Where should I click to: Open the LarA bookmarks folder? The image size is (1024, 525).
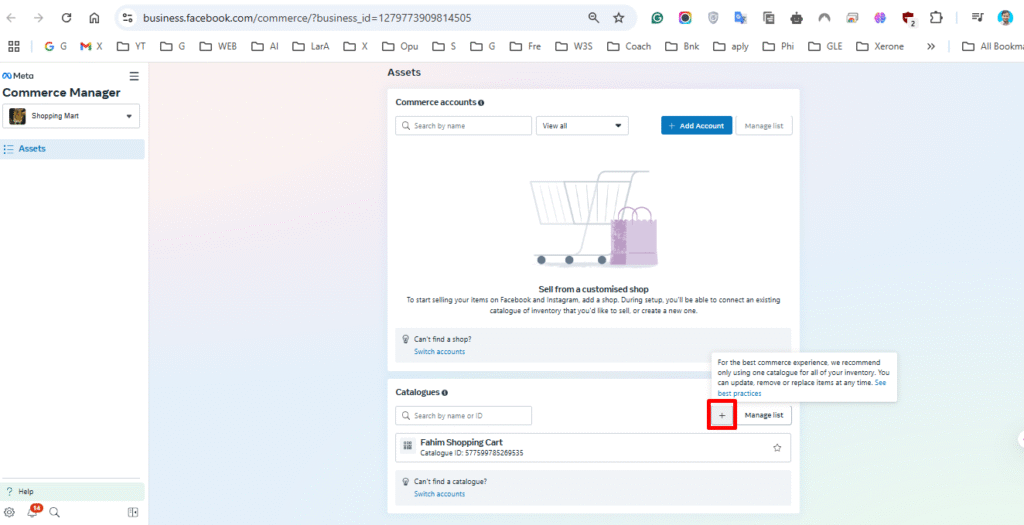[x=311, y=46]
